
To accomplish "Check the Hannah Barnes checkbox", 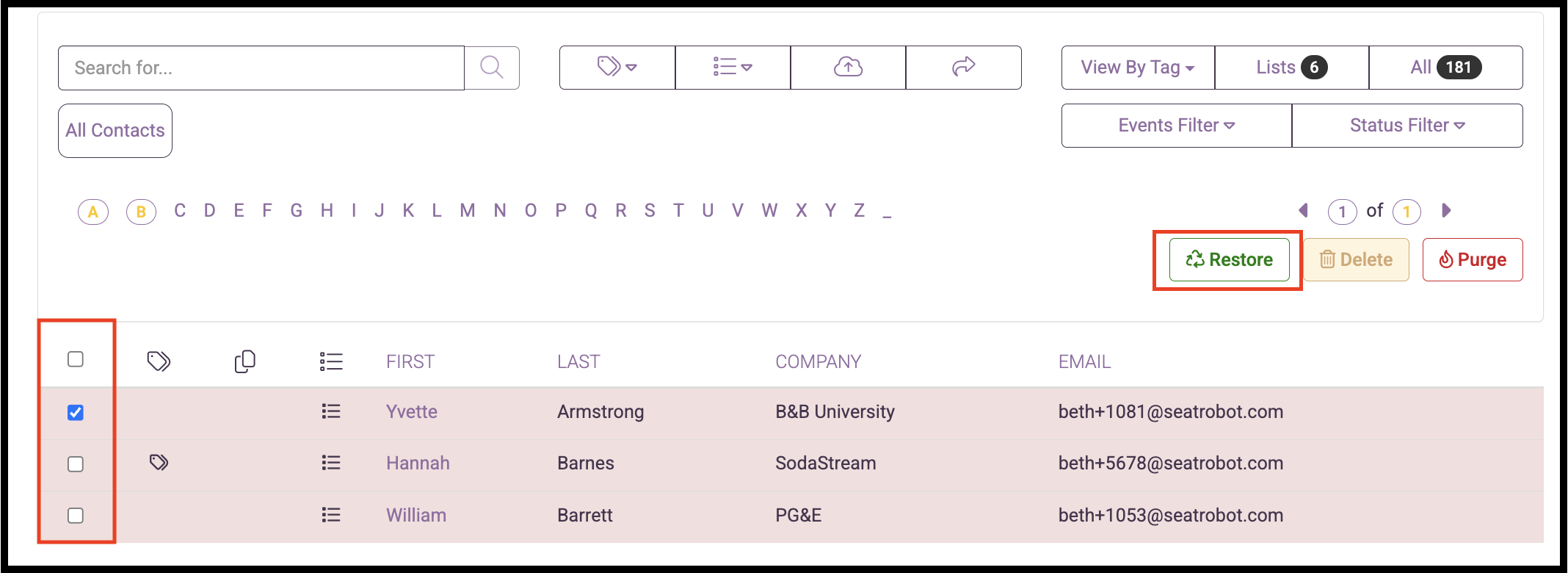I will (x=76, y=464).
